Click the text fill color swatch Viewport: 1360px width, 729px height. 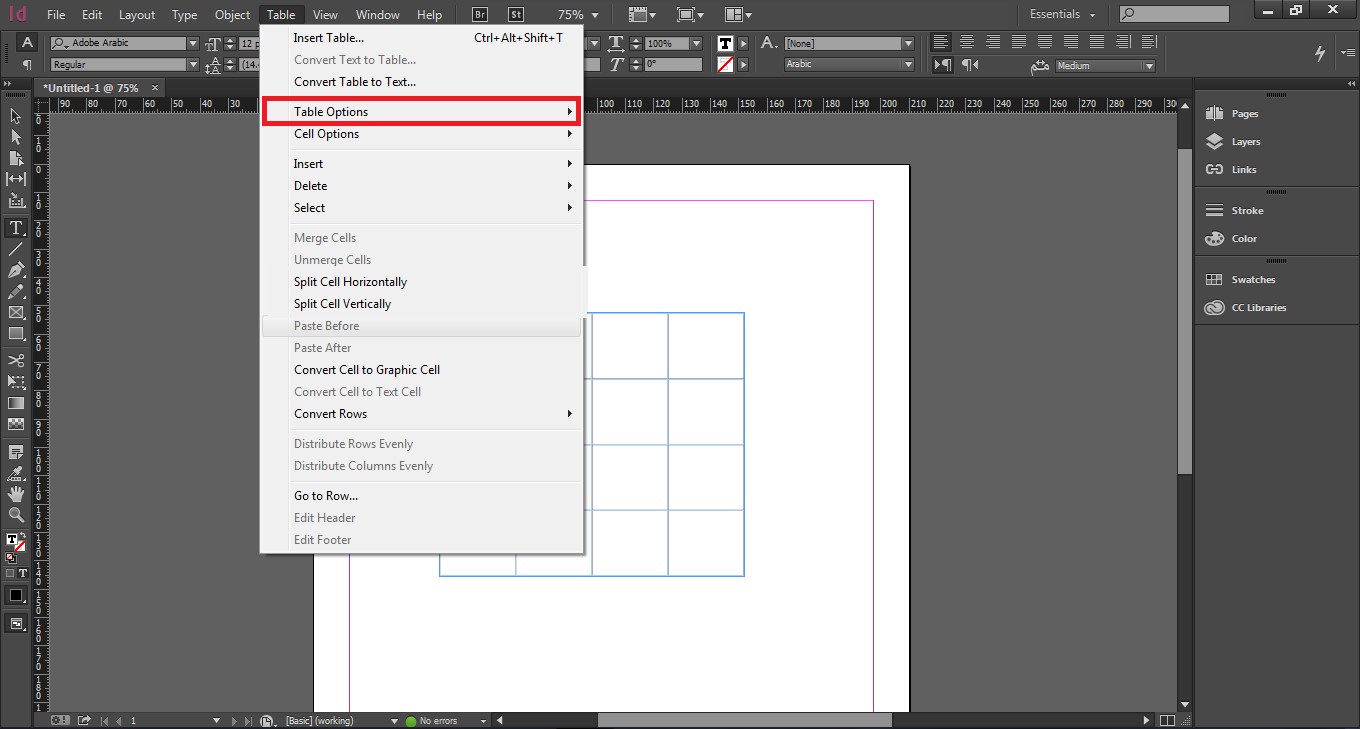(725, 43)
